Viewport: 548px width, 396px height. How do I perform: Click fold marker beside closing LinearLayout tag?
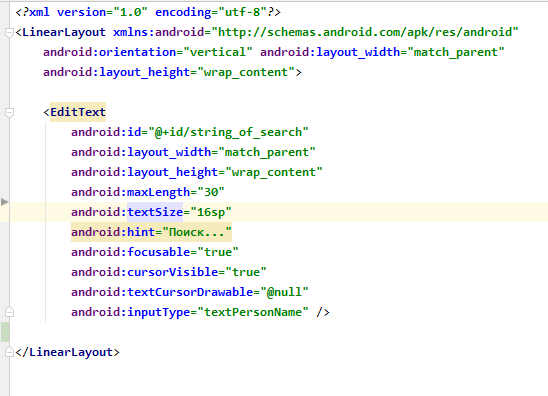click(x=9, y=352)
